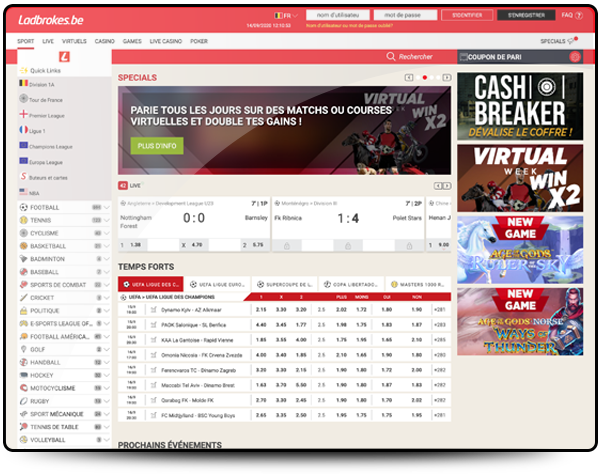Click the Football ball icon

tap(24, 207)
